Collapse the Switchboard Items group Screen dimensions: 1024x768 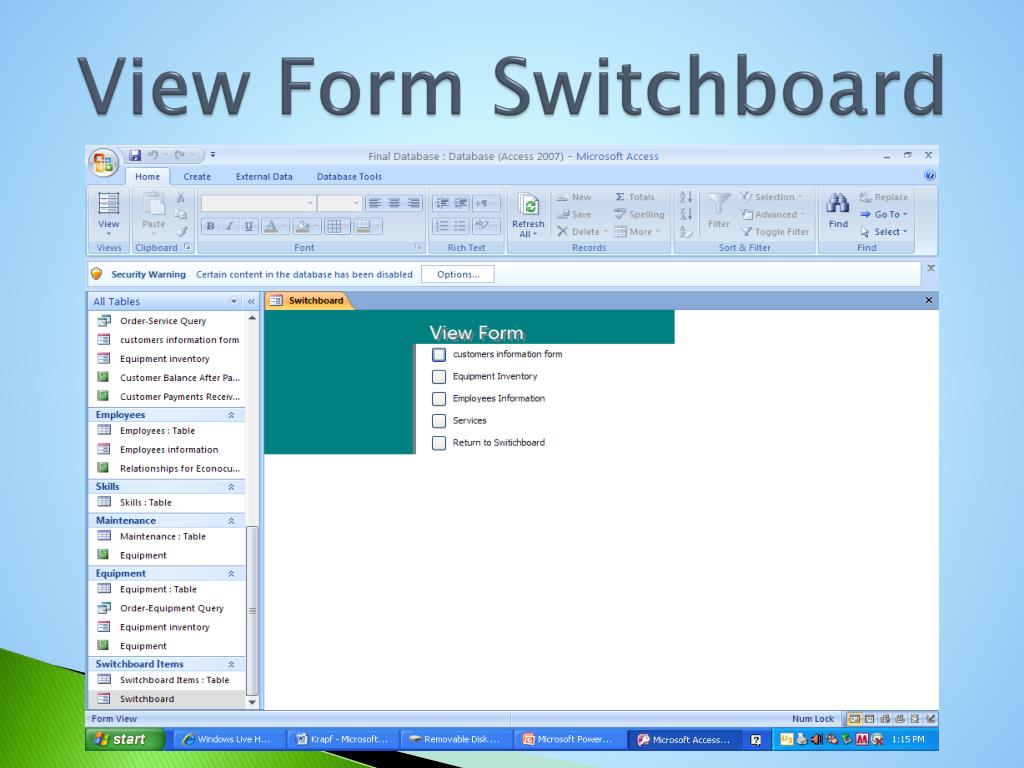231,664
